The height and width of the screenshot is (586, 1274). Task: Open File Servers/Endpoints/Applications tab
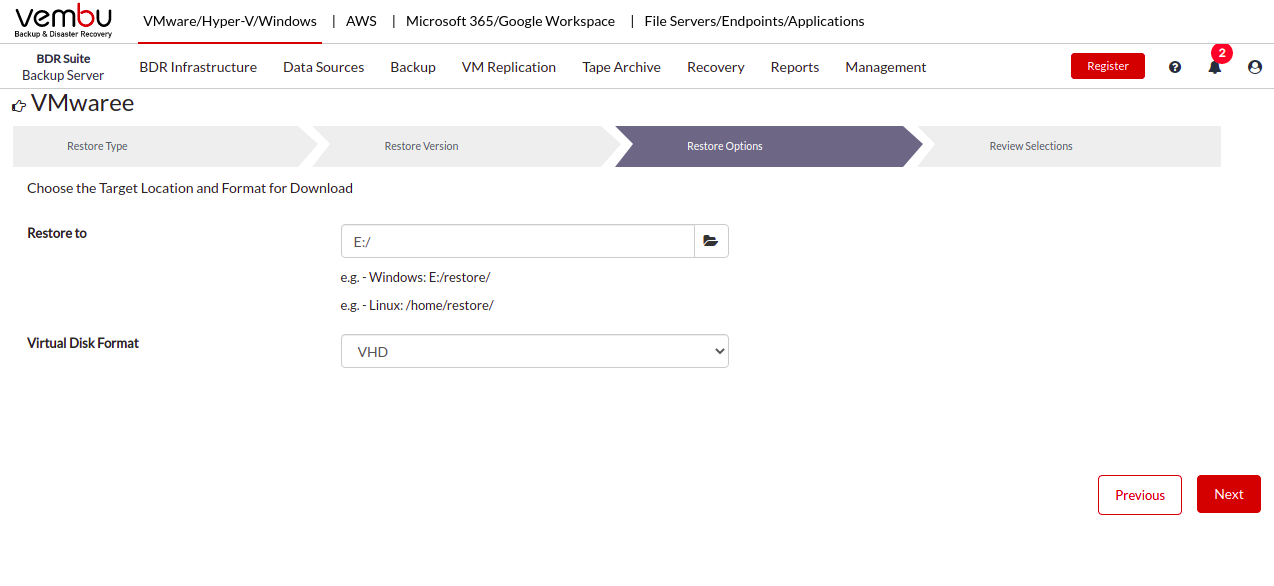pyautogui.click(x=754, y=21)
